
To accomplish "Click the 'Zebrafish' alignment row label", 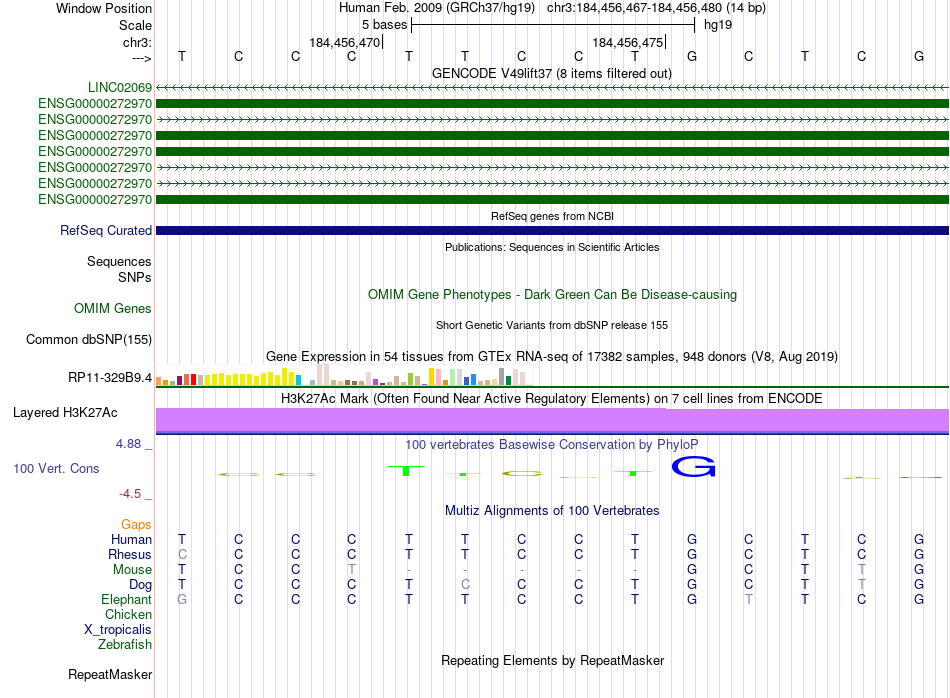I will coord(125,645).
